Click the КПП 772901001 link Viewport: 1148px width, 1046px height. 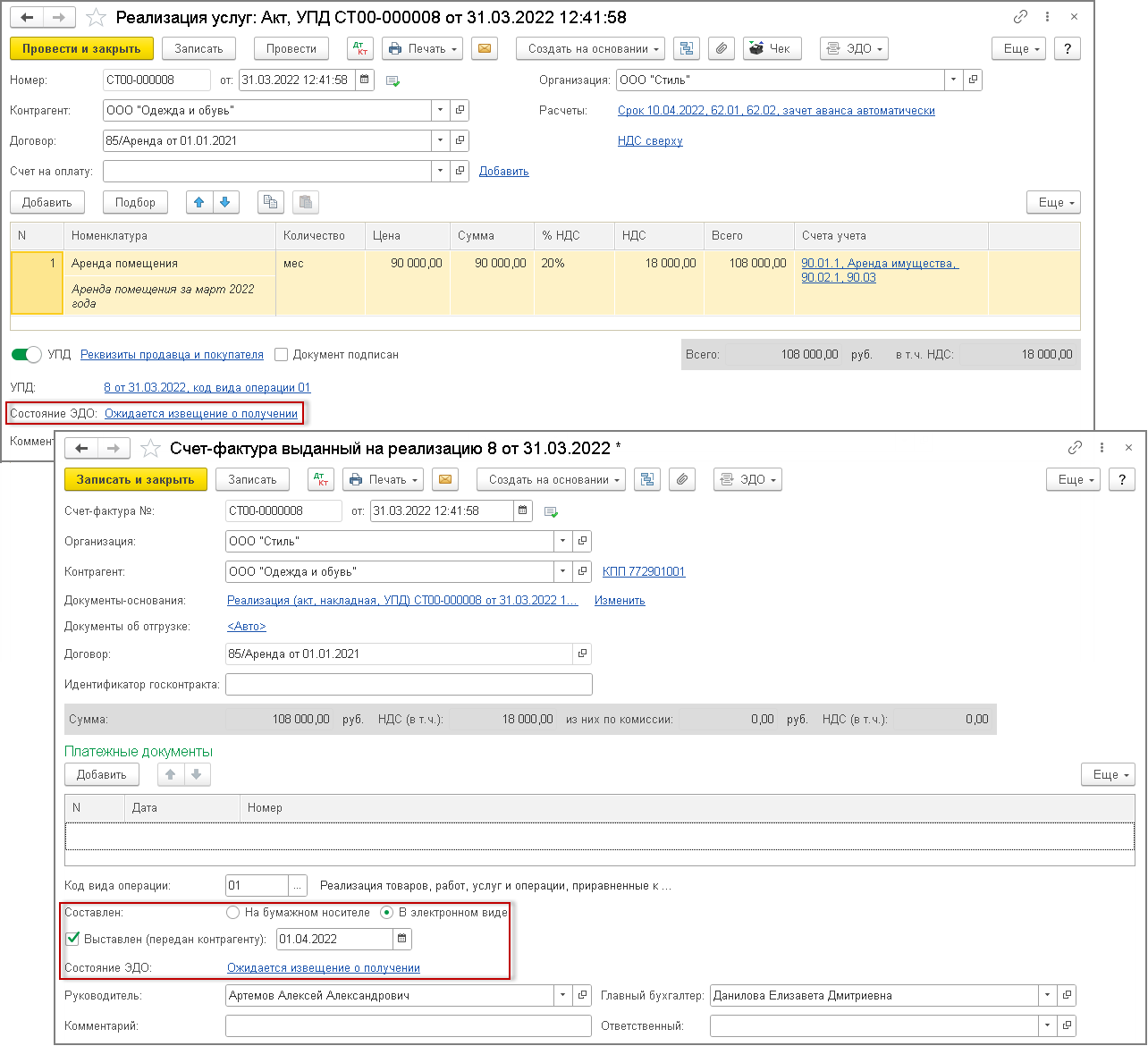pos(644,571)
